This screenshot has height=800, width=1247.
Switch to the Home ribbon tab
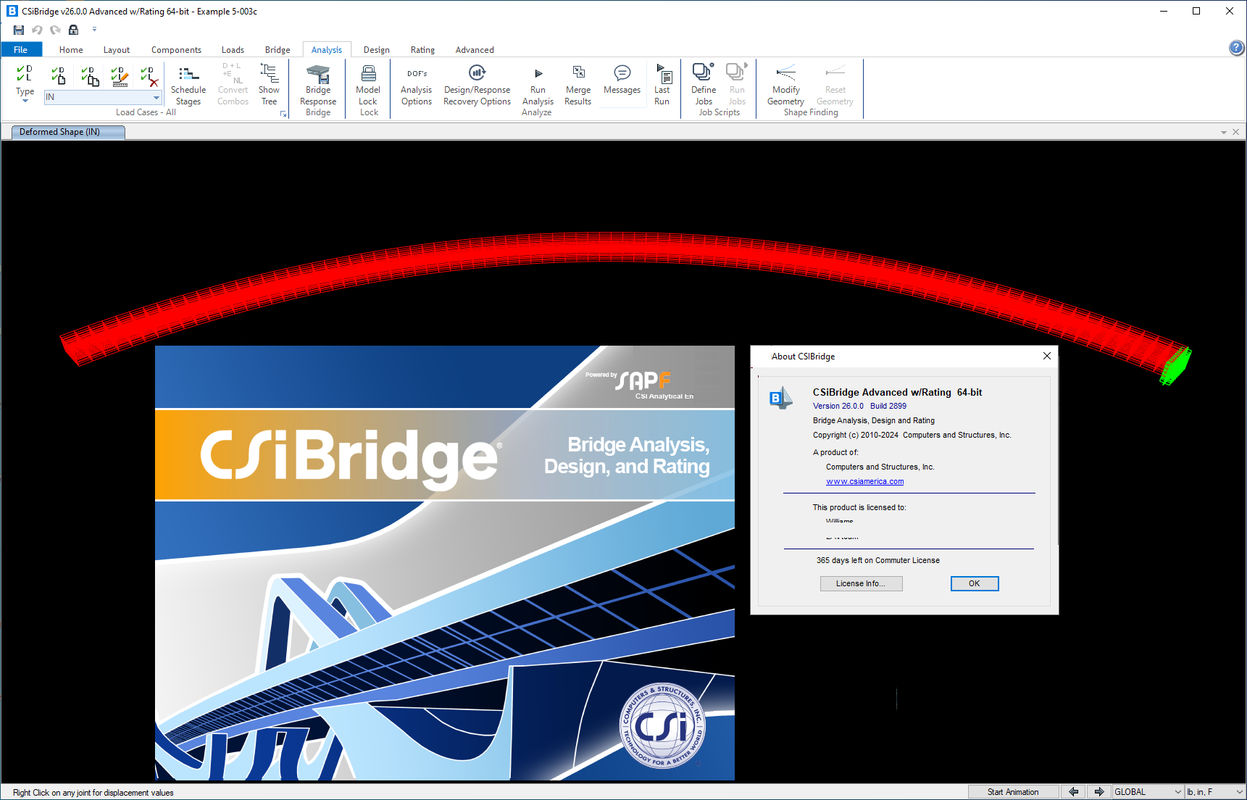click(x=71, y=49)
